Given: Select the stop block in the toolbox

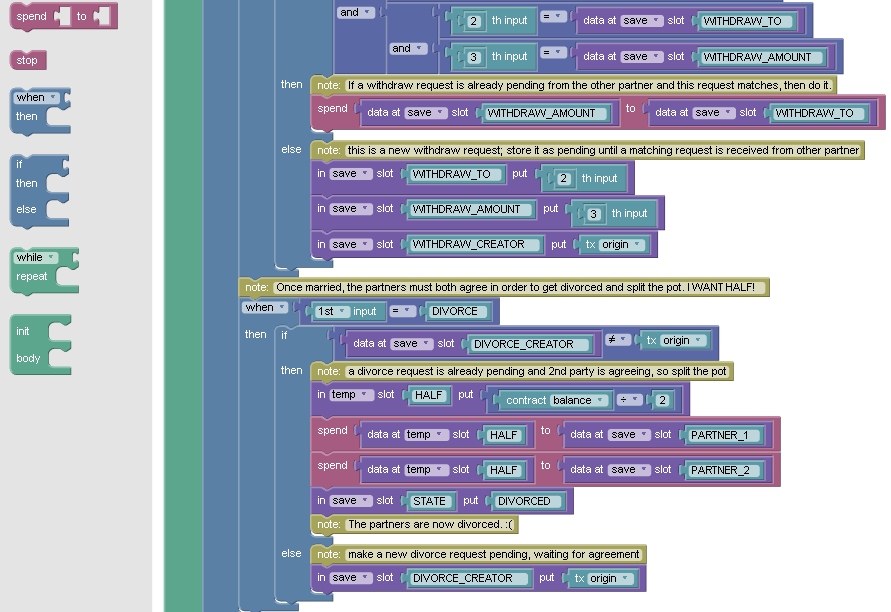Looking at the screenshot, I should click(27, 60).
